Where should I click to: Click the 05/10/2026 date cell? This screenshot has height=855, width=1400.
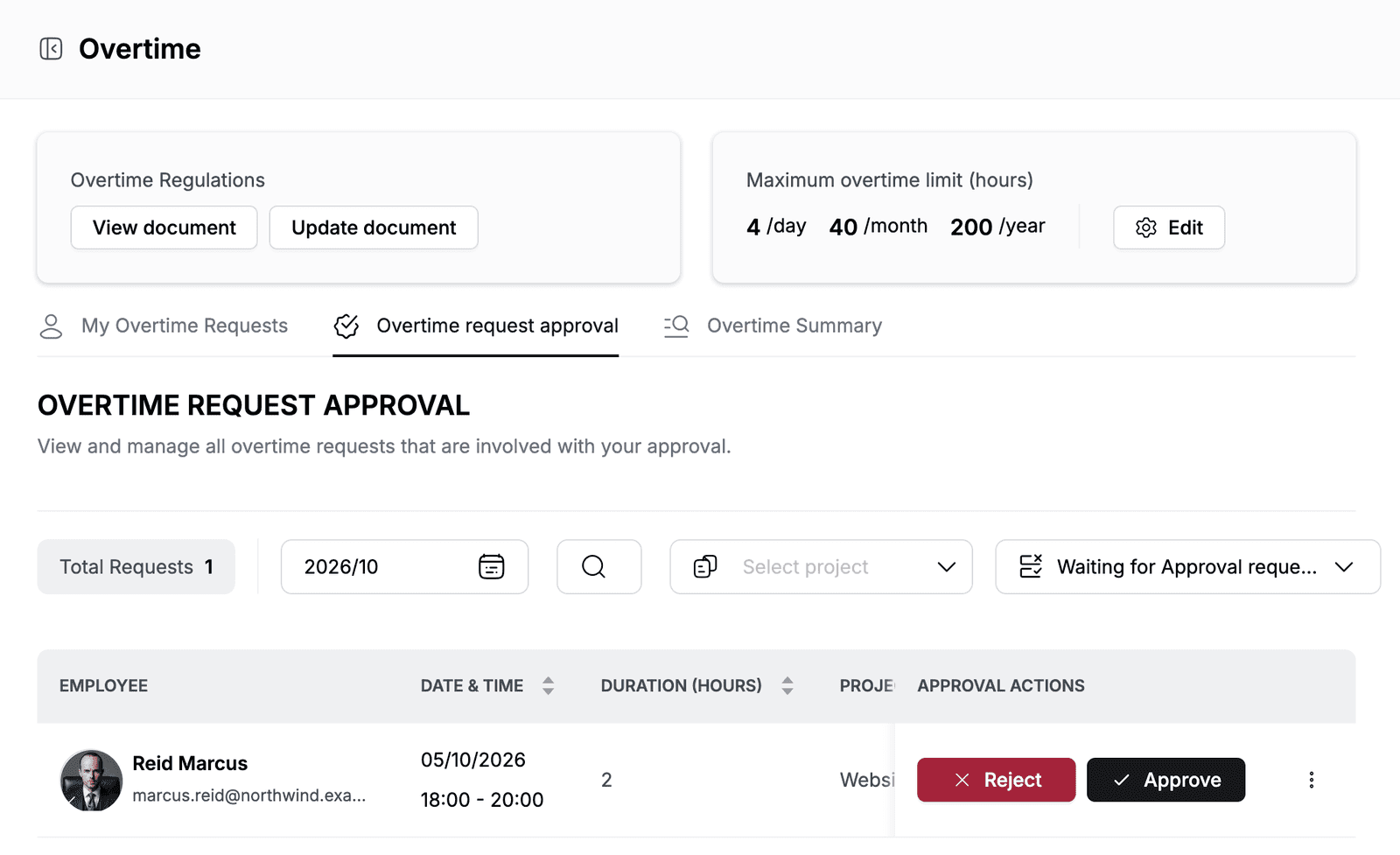(x=473, y=760)
